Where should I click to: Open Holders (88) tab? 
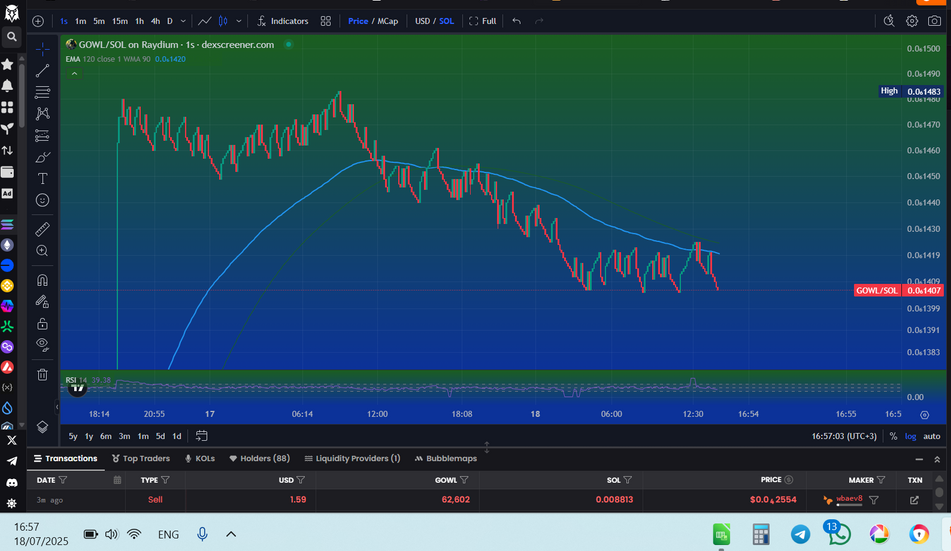260,459
